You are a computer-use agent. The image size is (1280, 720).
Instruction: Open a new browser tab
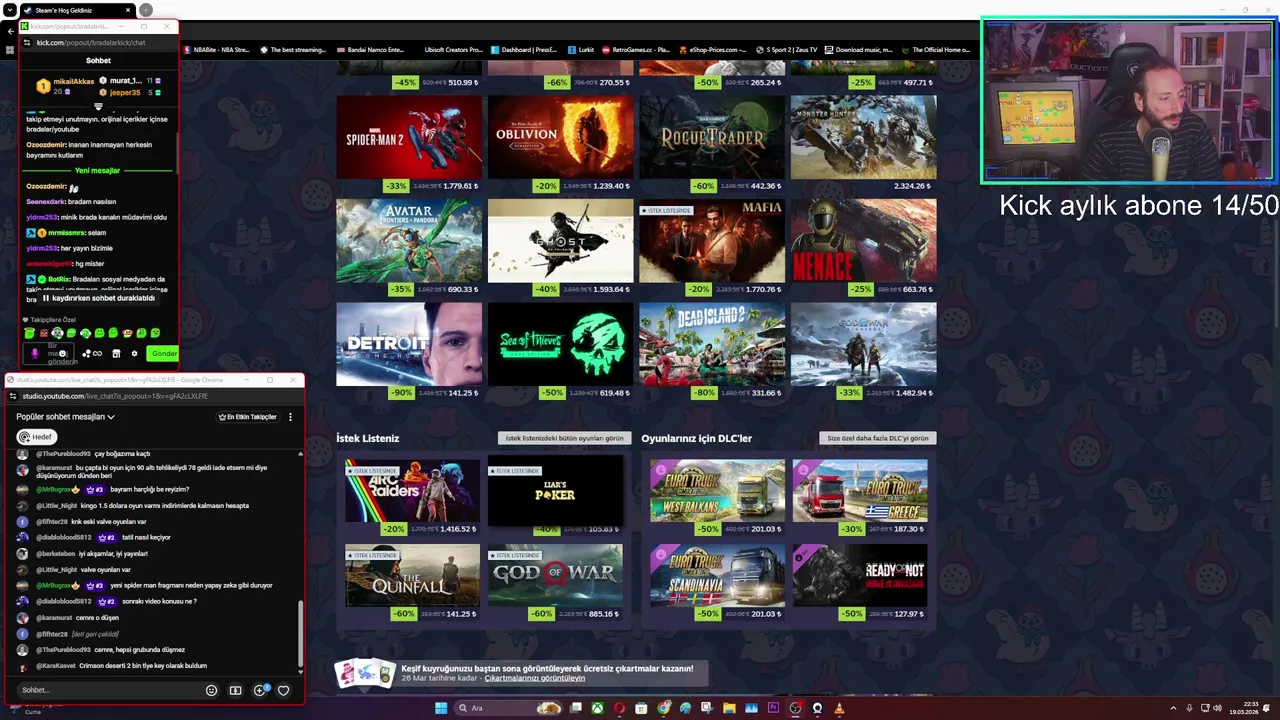coord(146,10)
